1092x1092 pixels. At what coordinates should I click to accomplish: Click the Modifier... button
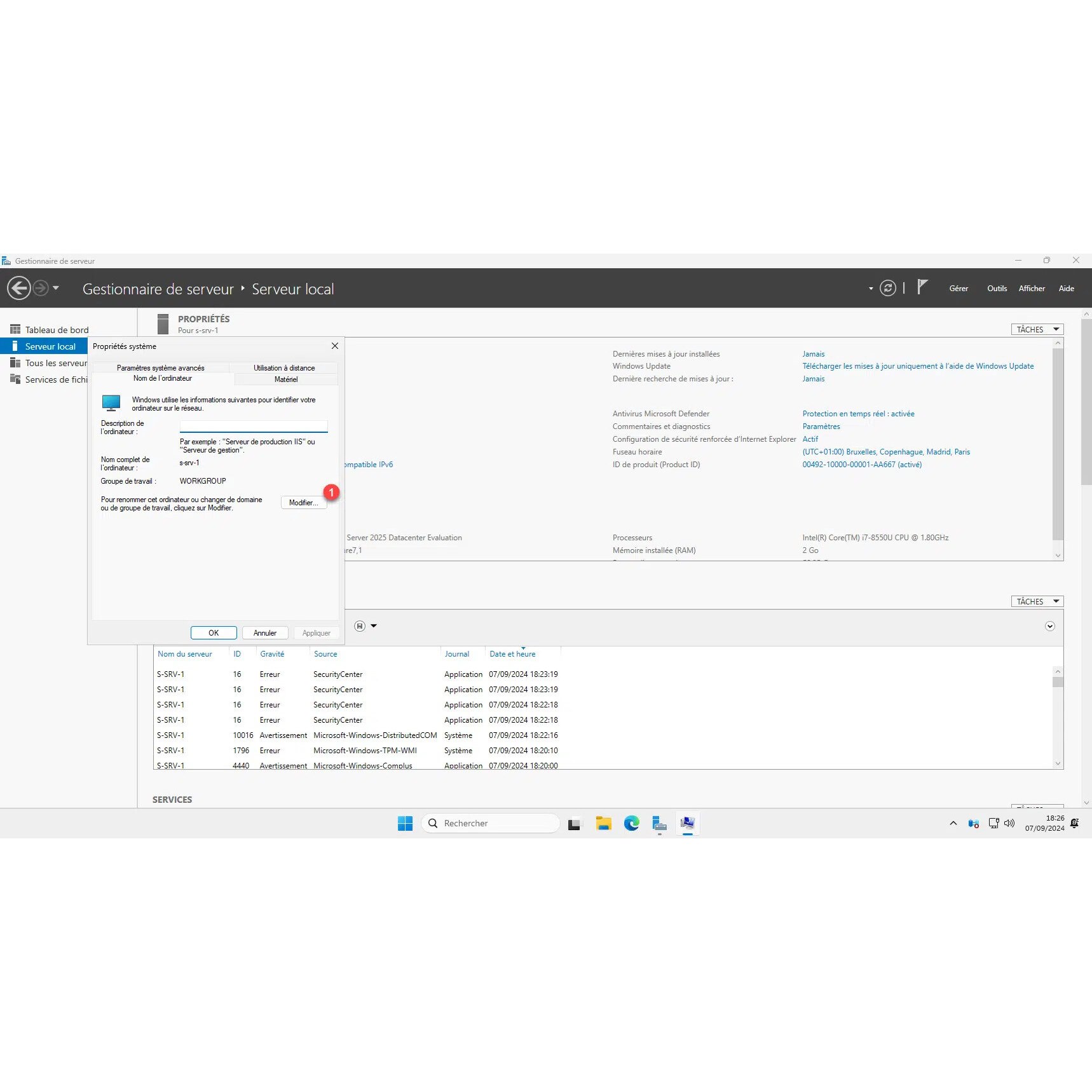coord(304,502)
